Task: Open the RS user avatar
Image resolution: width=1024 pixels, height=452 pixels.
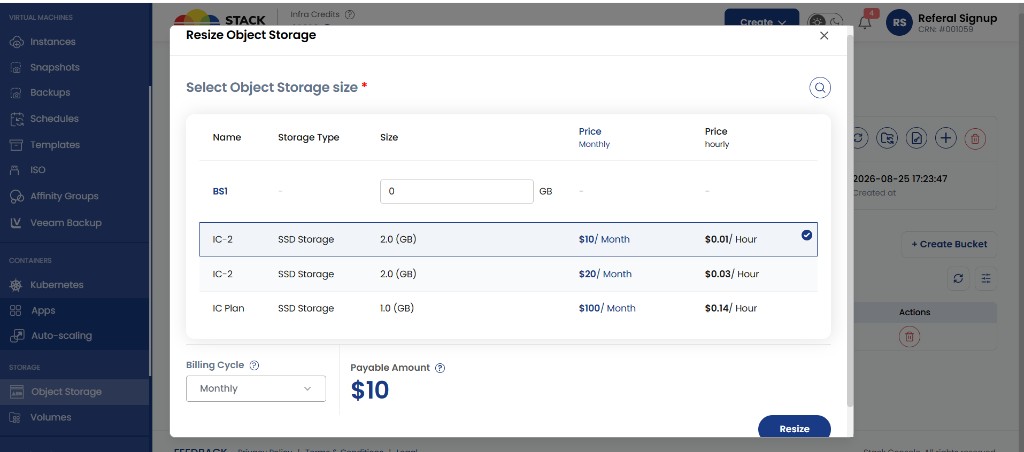Action: (899, 23)
